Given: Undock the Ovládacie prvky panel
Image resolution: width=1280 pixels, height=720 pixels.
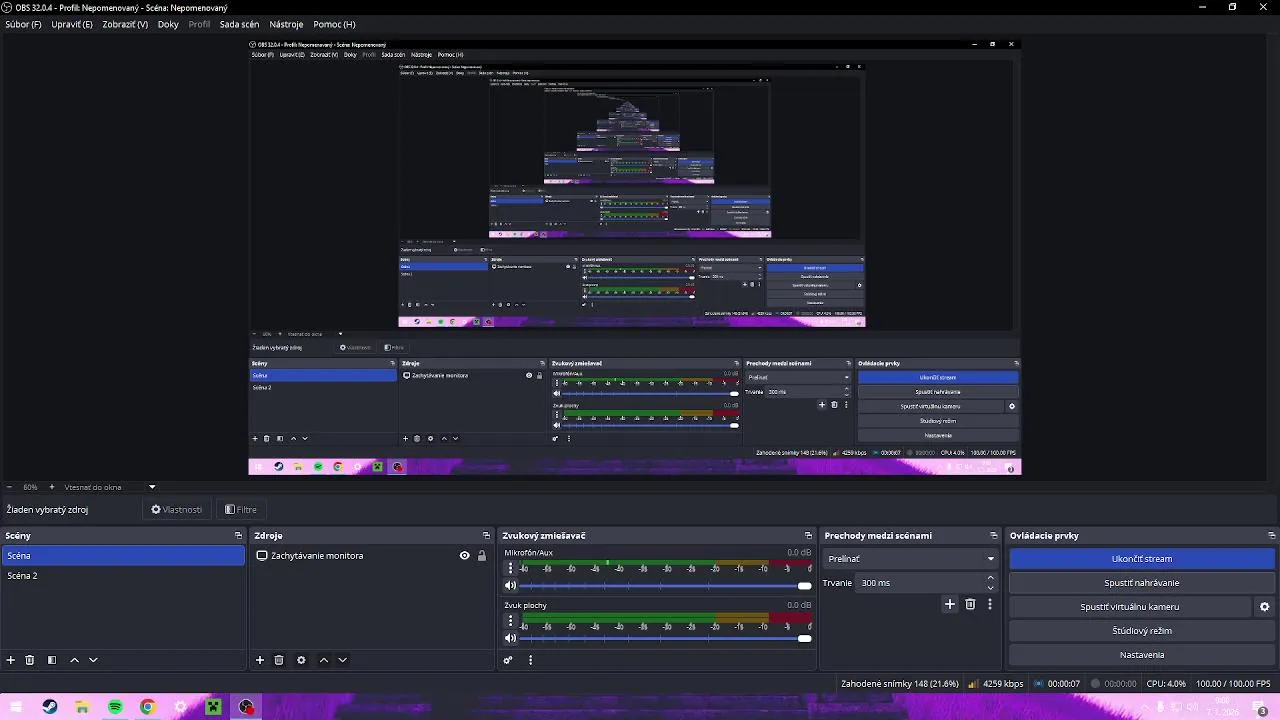Looking at the screenshot, I should click(1271, 536).
